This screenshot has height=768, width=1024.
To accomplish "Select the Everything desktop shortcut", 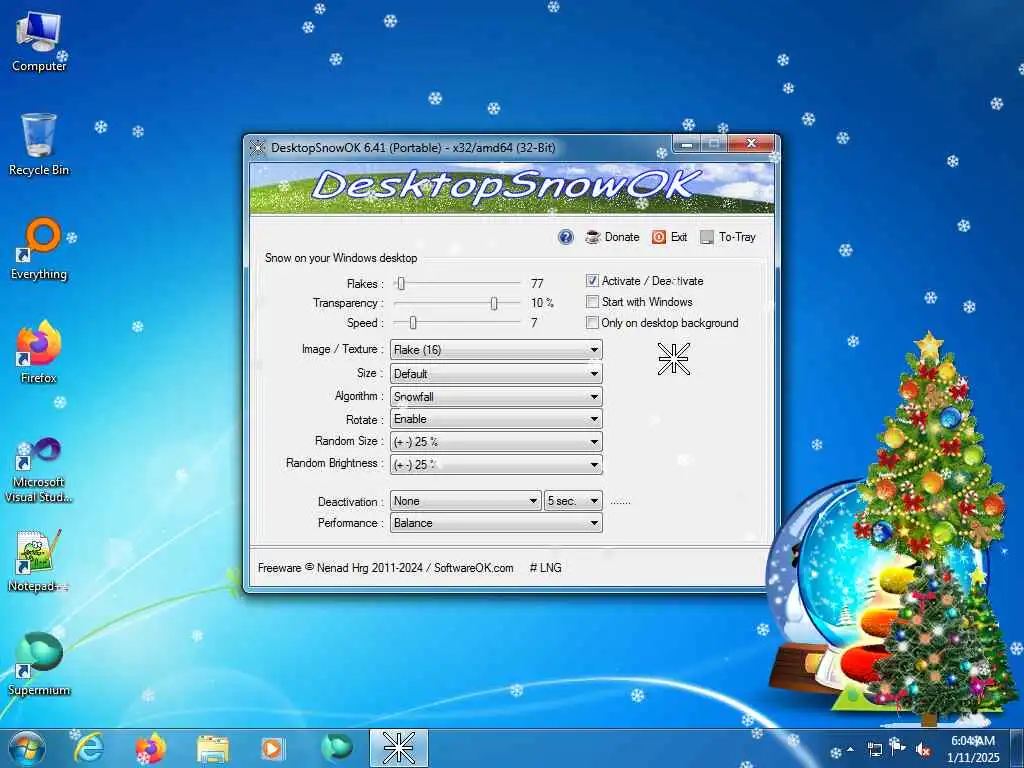I will pos(39,249).
